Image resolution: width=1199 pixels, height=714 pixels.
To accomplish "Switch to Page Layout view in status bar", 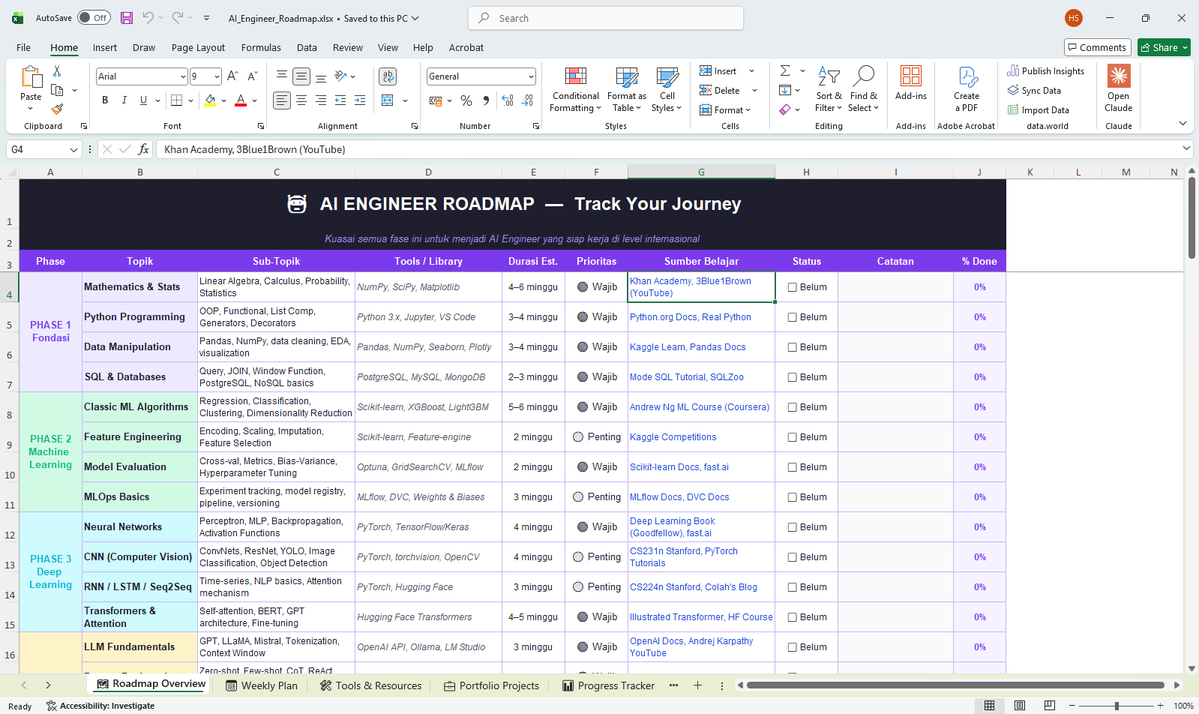I will 1019,706.
